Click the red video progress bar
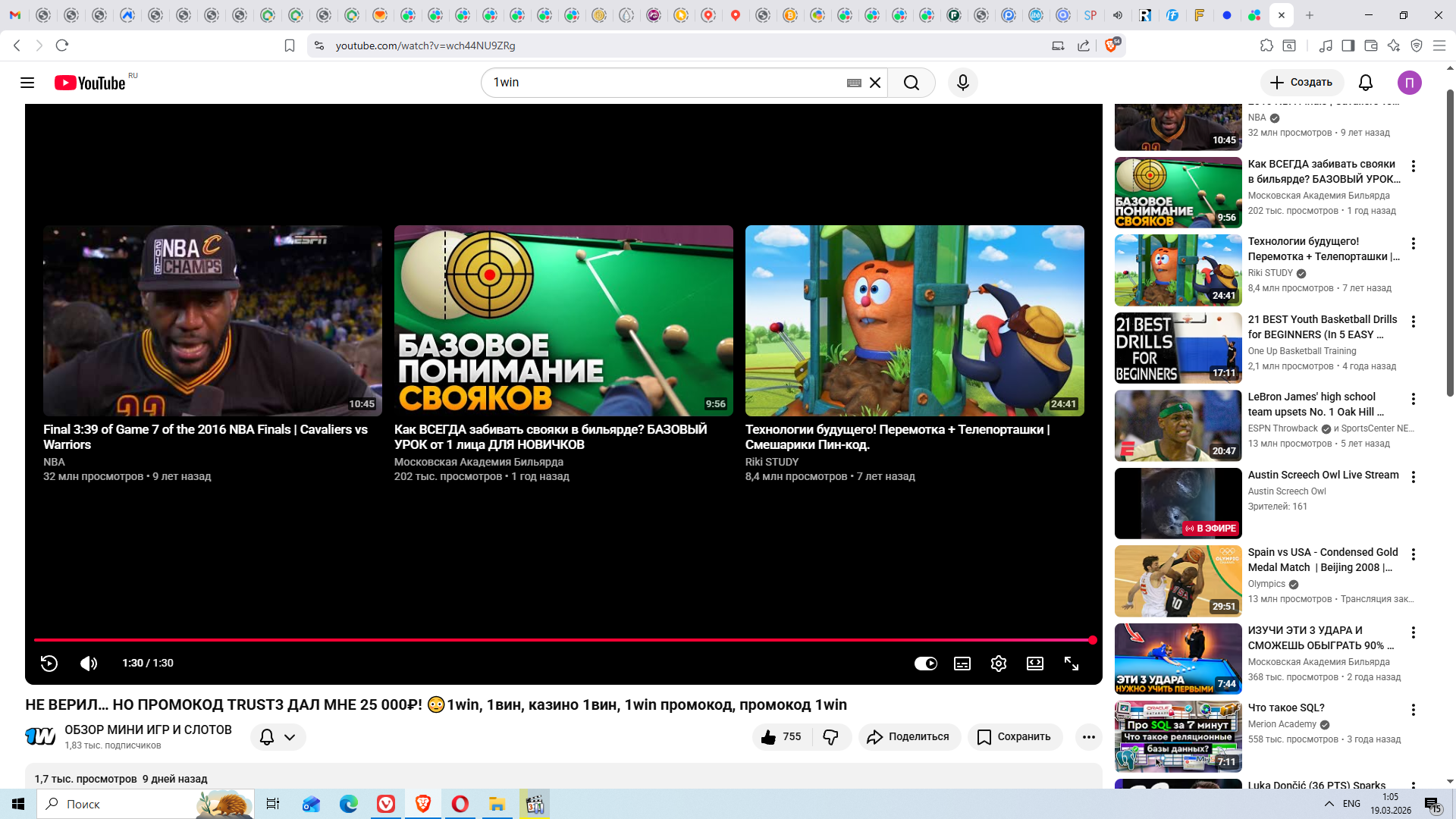Viewport: 1456px width, 819px height. click(561, 640)
